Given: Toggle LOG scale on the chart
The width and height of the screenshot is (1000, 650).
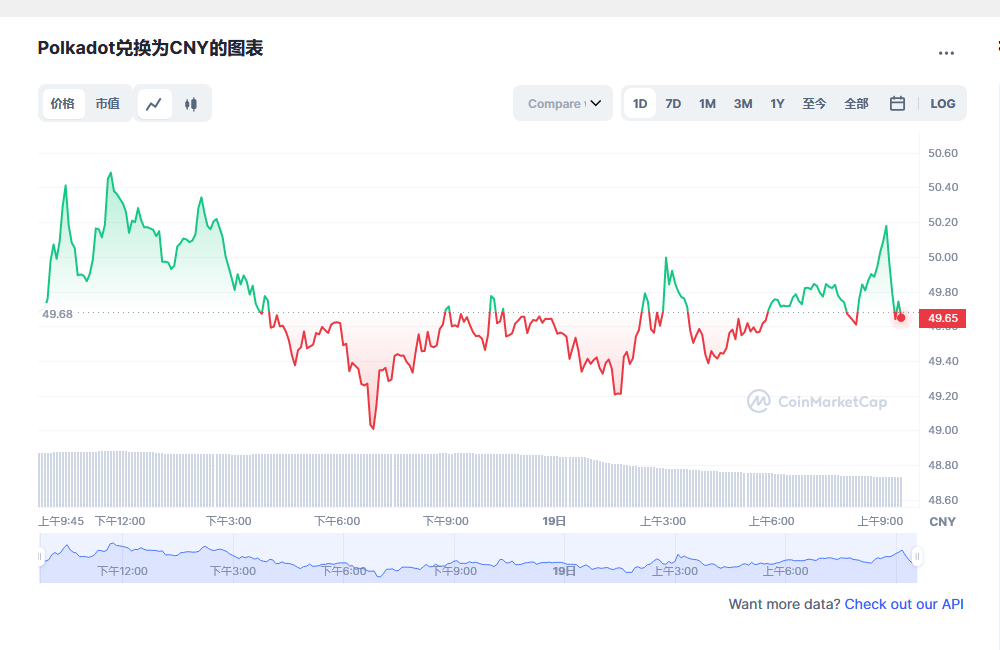Looking at the screenshot, I should tap(943, 103).
